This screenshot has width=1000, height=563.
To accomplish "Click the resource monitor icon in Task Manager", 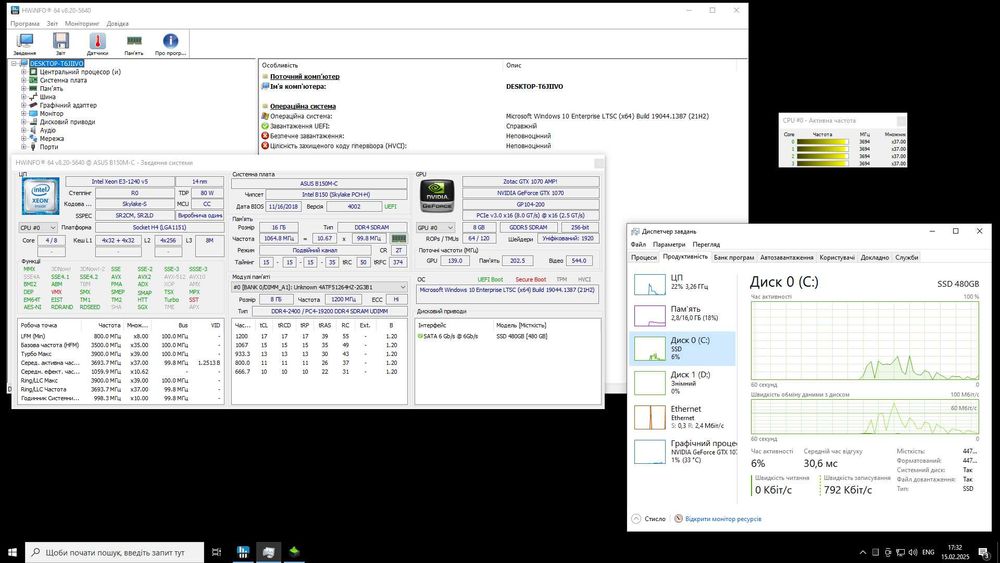I will [679, 519].
